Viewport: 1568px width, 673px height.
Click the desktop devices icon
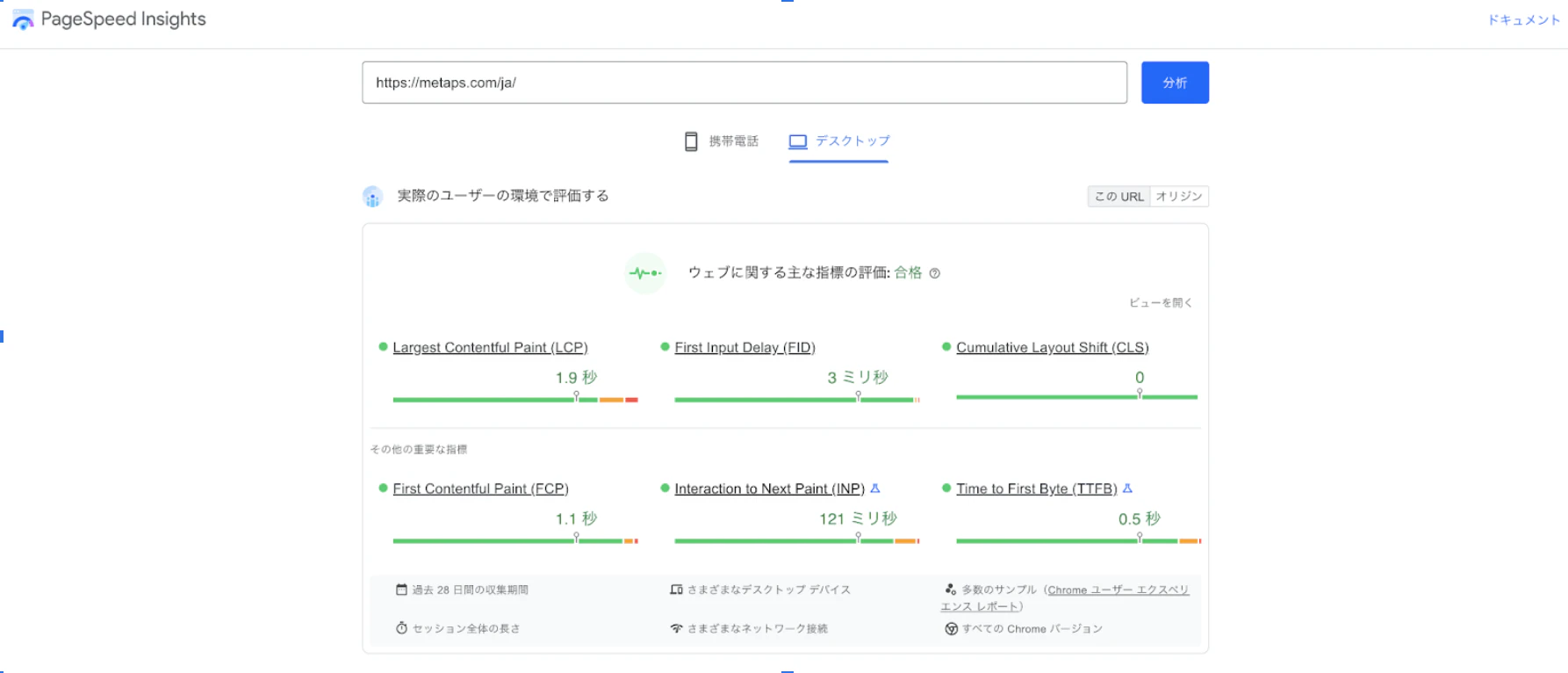[x=676, y=590]
